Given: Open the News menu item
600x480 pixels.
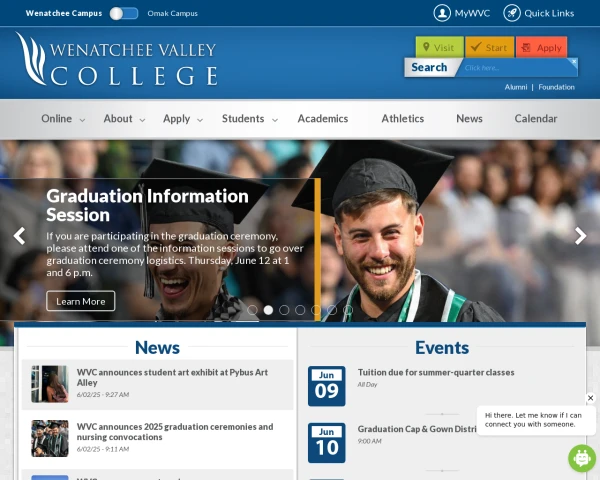Looking at the screenshot, I should click(x=469, y=119).
